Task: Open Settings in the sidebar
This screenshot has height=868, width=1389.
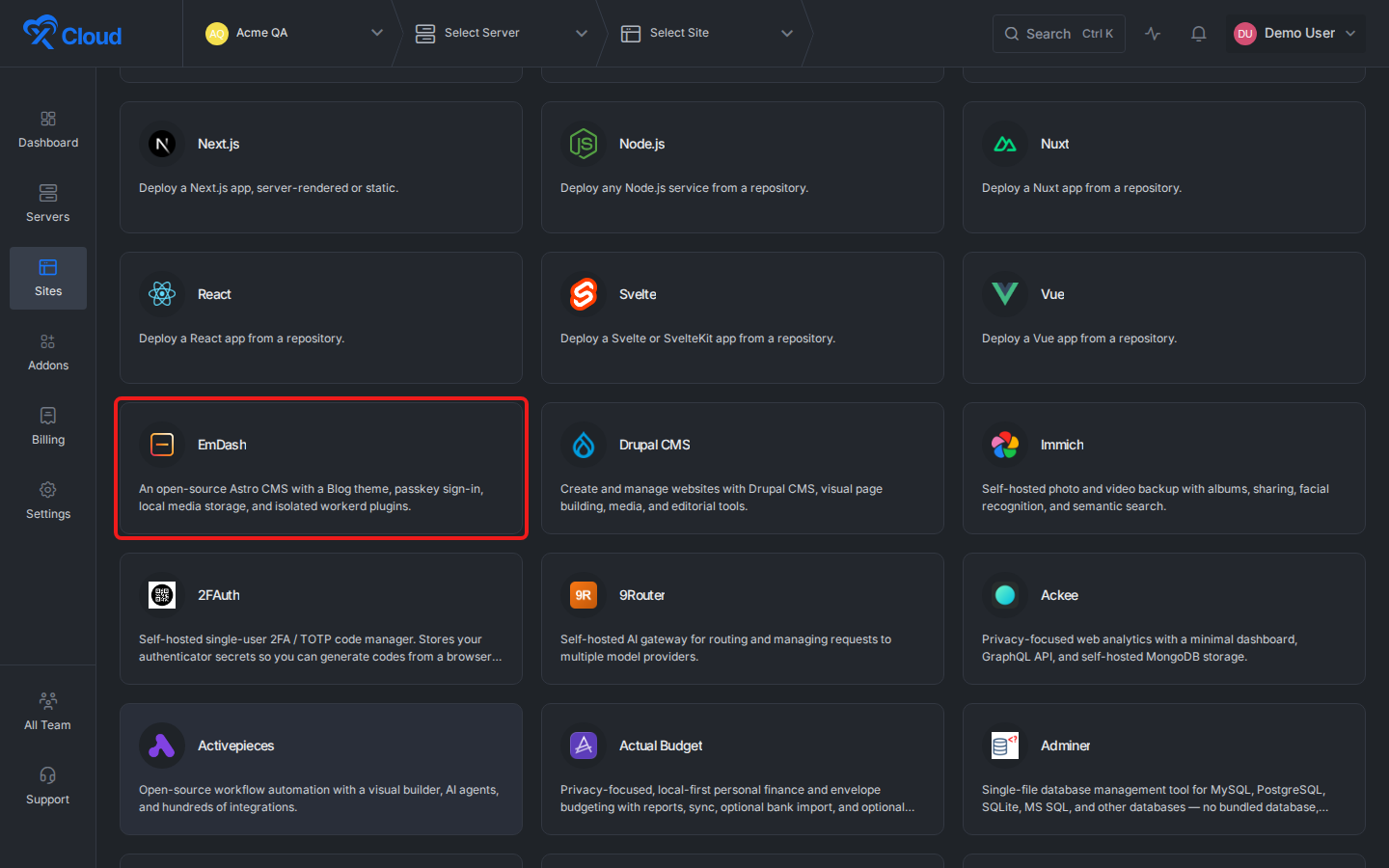Action: [48, 501]
